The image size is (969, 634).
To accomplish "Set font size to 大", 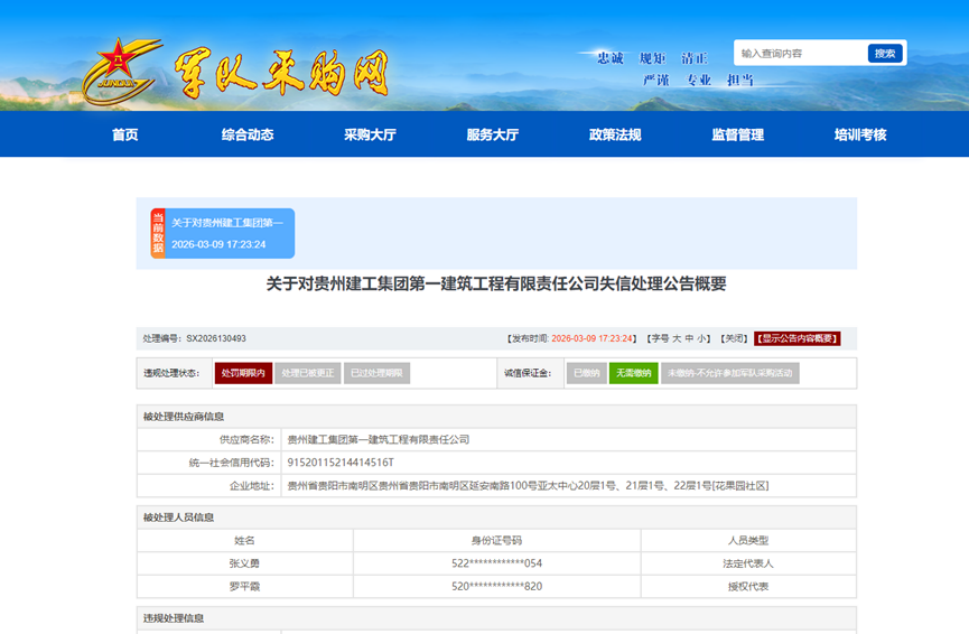I will coord(676,339).
